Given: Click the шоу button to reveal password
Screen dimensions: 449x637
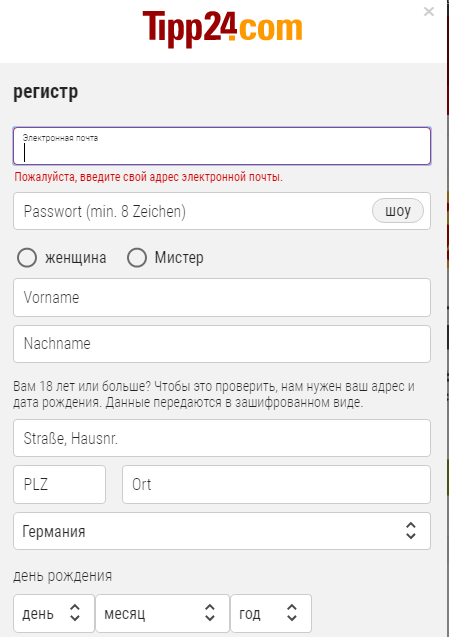Looking at the screenshot, I should [398, 211].
